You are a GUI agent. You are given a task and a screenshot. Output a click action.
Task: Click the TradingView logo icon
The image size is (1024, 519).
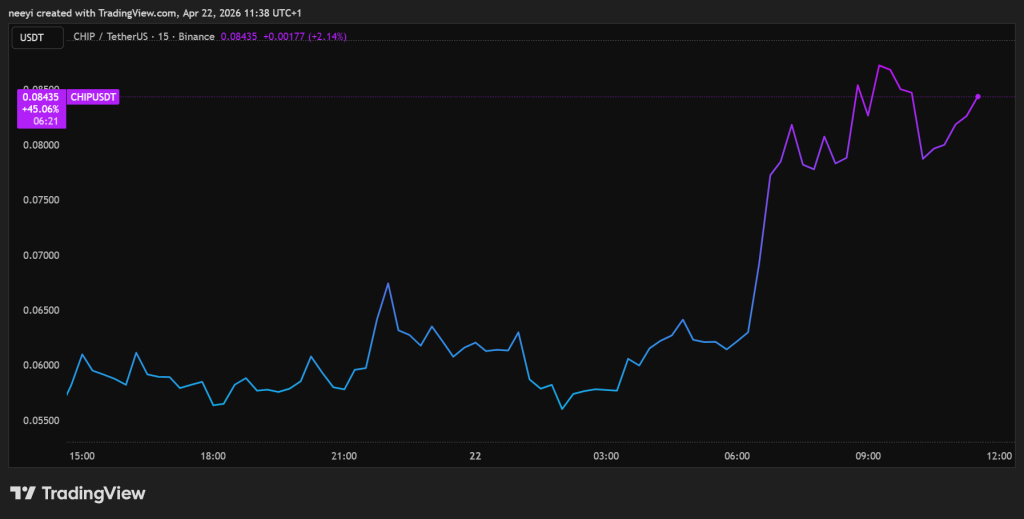point(23,493)
